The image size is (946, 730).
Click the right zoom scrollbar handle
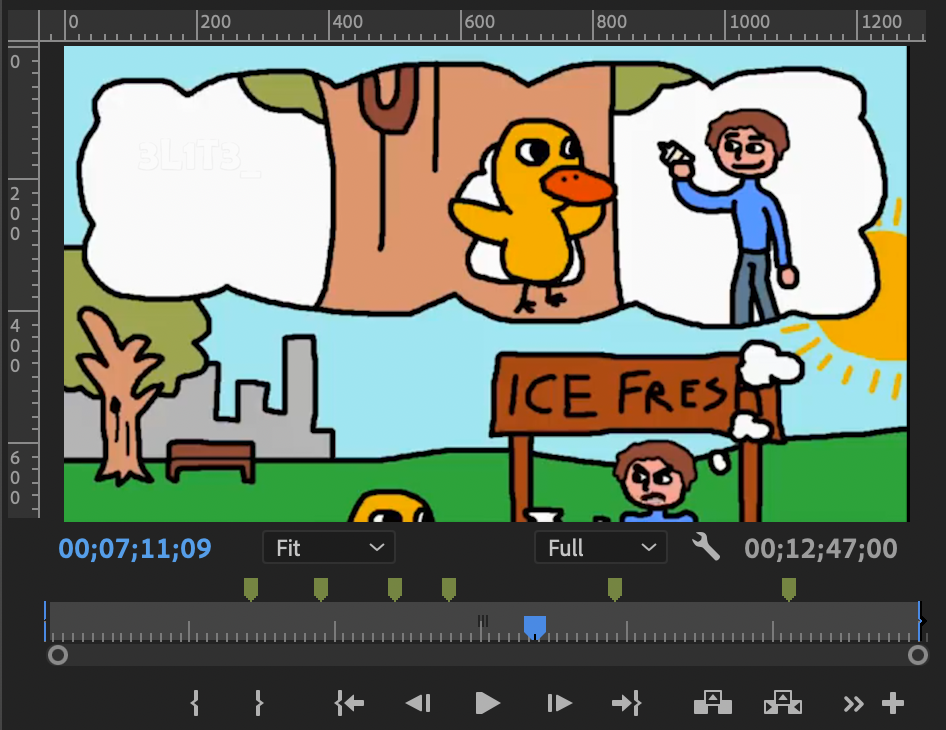pyautogui.click(x=918, y=655)
